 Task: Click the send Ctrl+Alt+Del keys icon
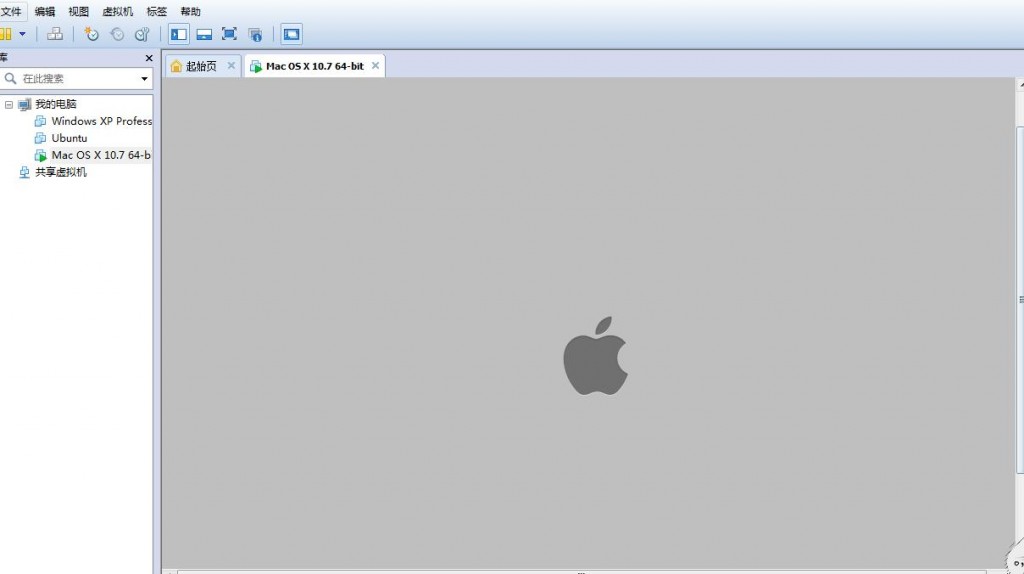point(55,34)
